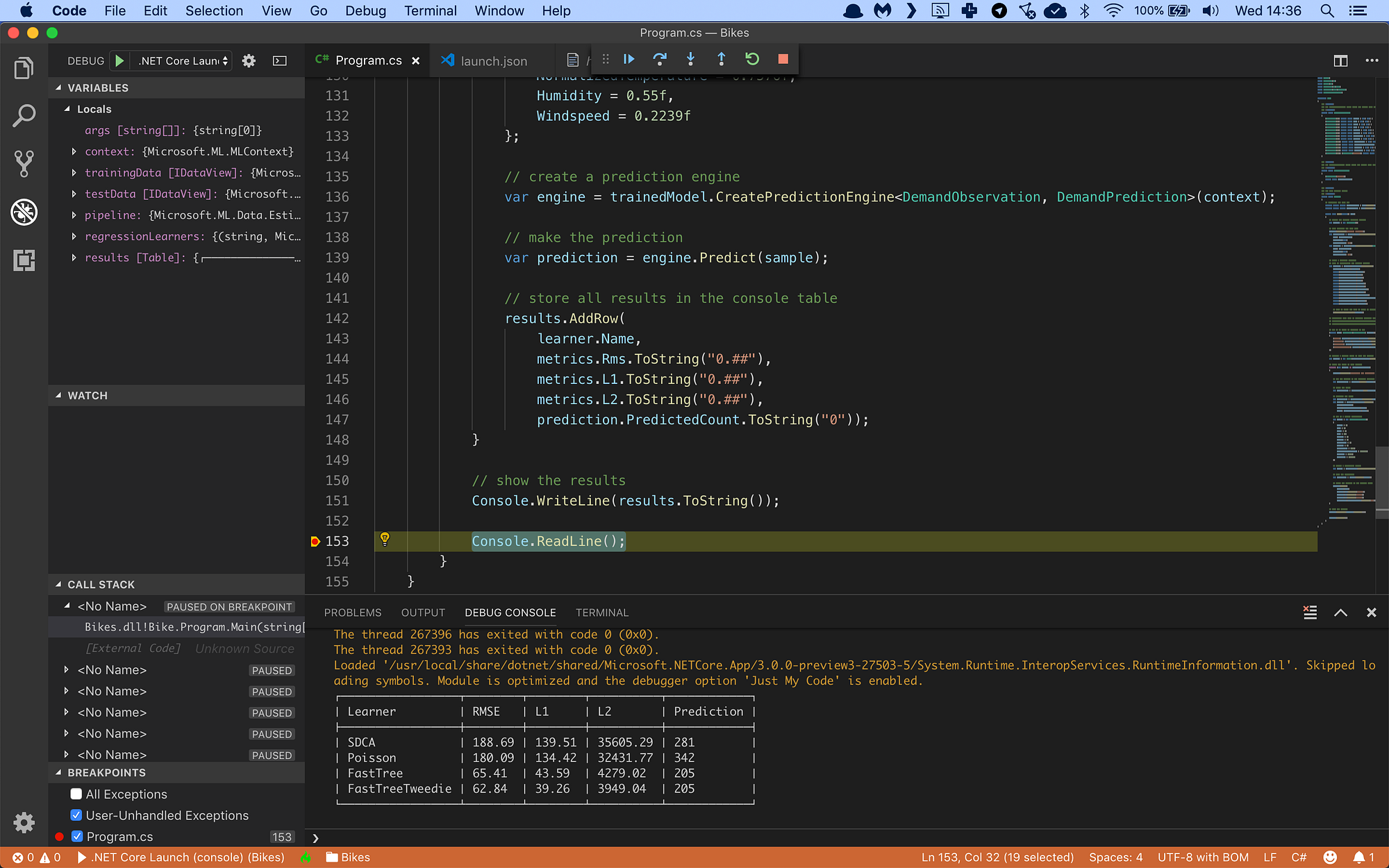Viewport: 1389px width, 868px height.
Task: Disable User-Unhandled Exceptions
Action: pyautogui.click(x=76, y=815)
